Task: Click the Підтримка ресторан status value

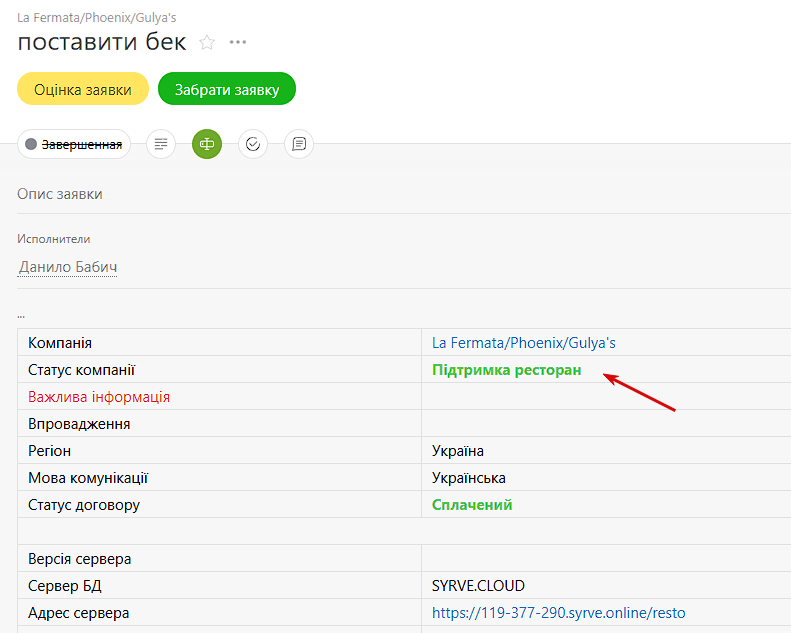Action: tap(506, 370)
